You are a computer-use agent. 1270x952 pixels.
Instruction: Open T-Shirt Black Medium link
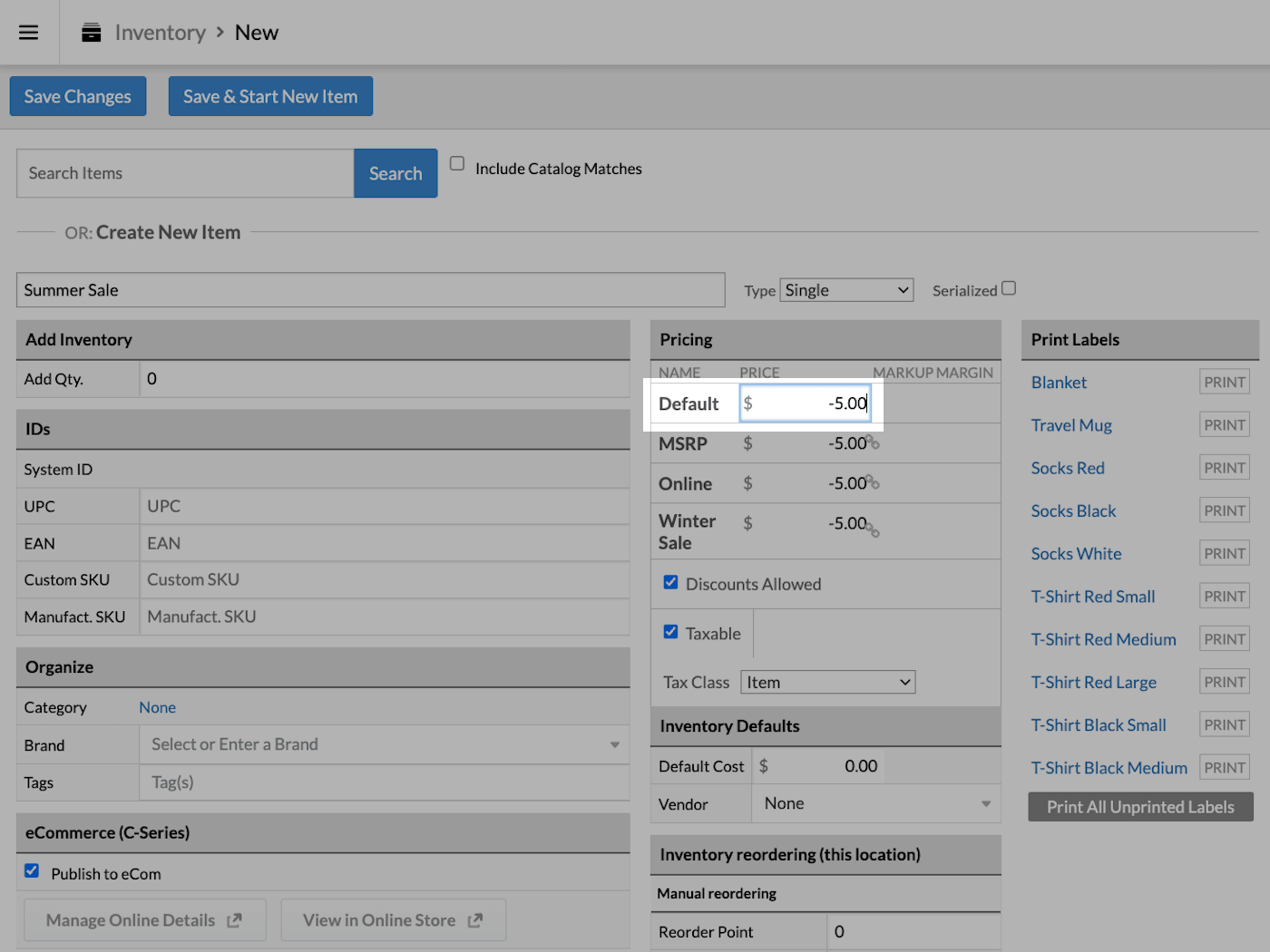1109,768
